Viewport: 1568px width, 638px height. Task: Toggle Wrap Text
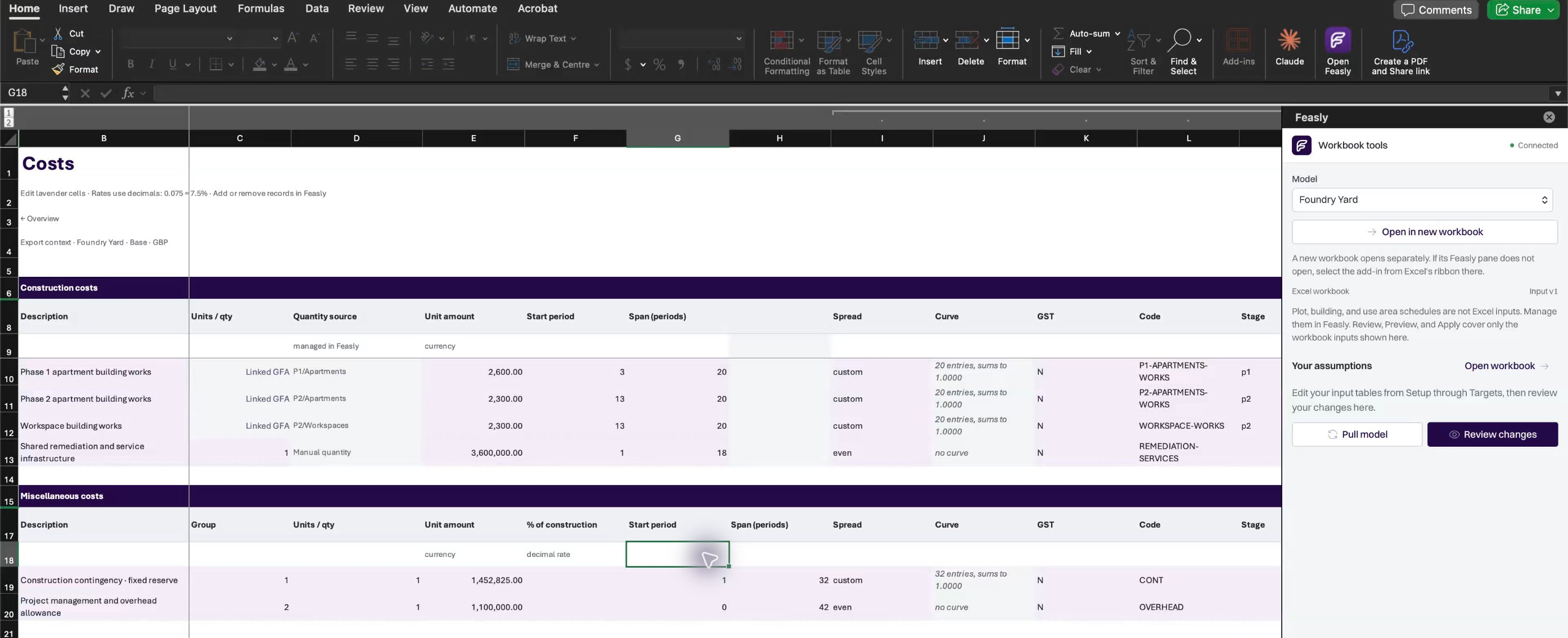point(541,38)
